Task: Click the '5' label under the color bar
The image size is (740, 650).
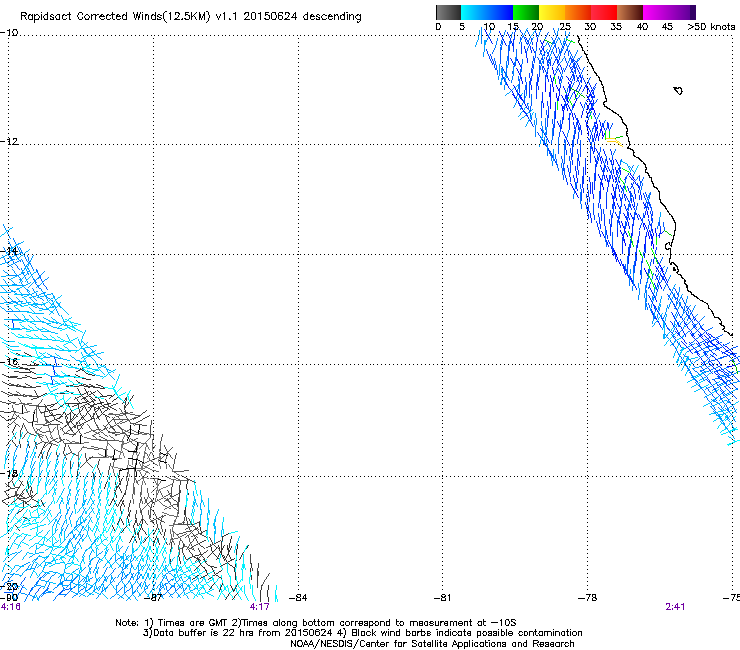Action: click(x=462, y=27)
